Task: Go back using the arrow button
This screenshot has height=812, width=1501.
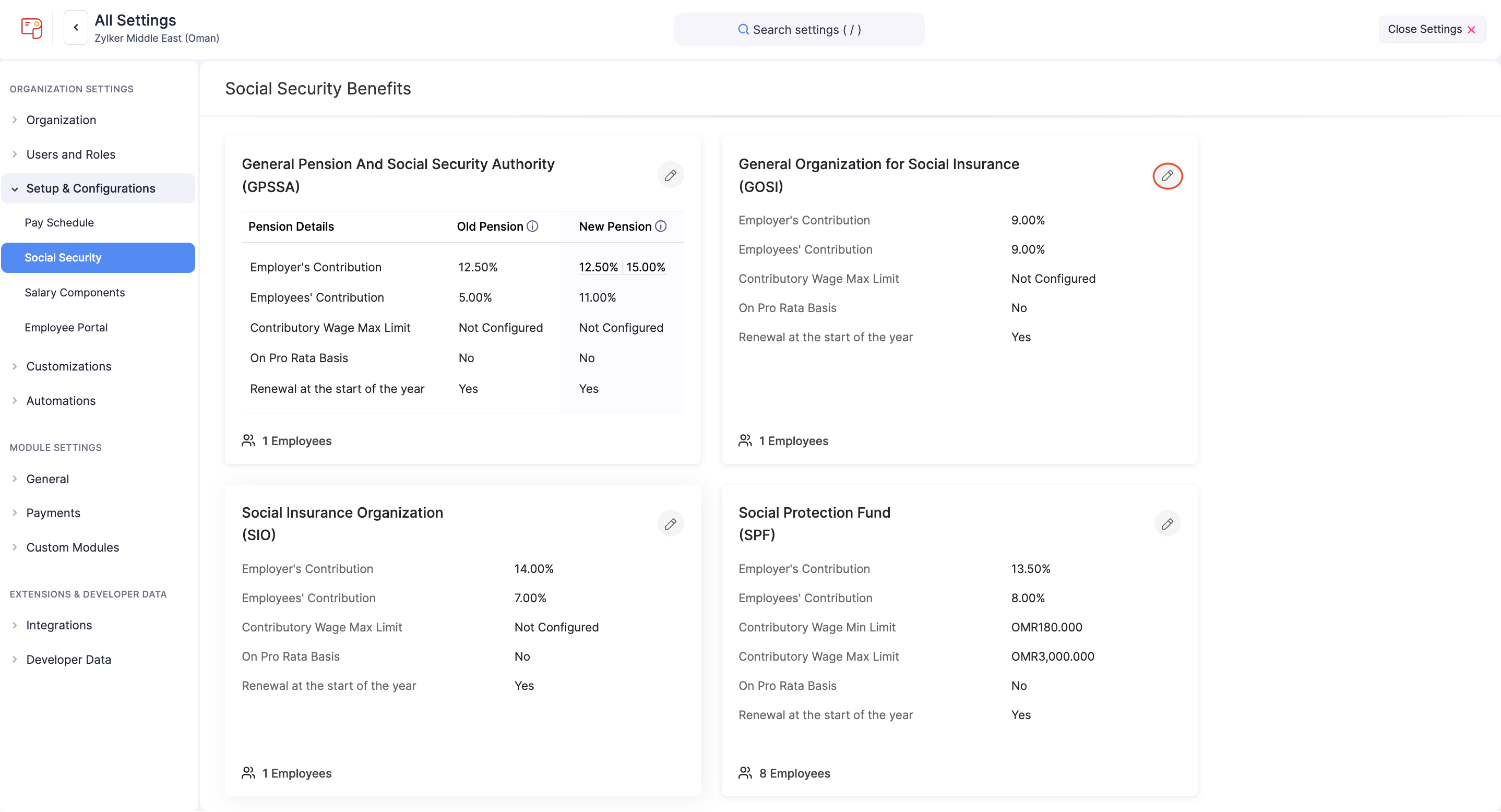Action: 76,27
